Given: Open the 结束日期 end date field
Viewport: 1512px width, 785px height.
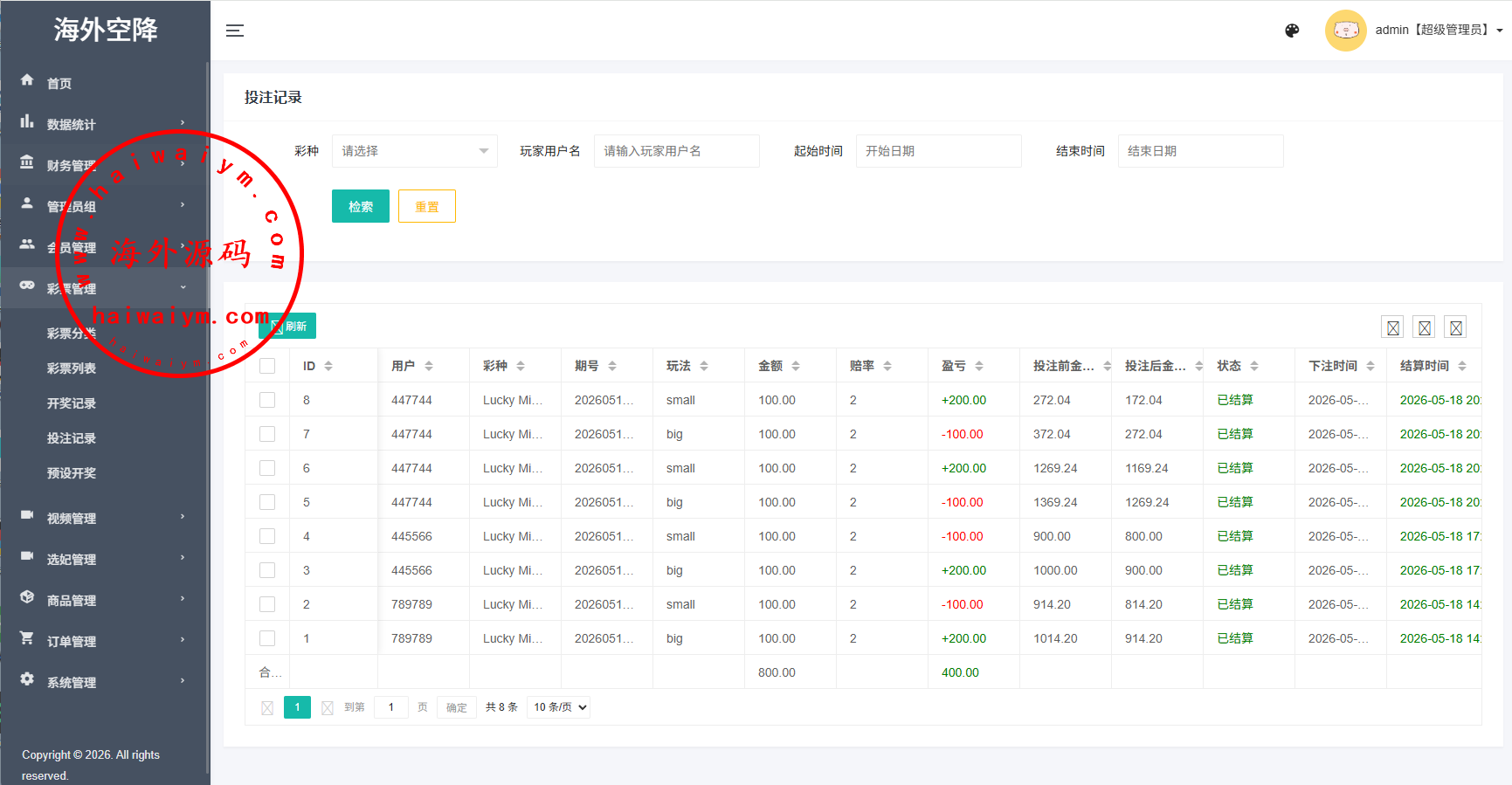Looking at the screenshot, I should [1201, 151].
